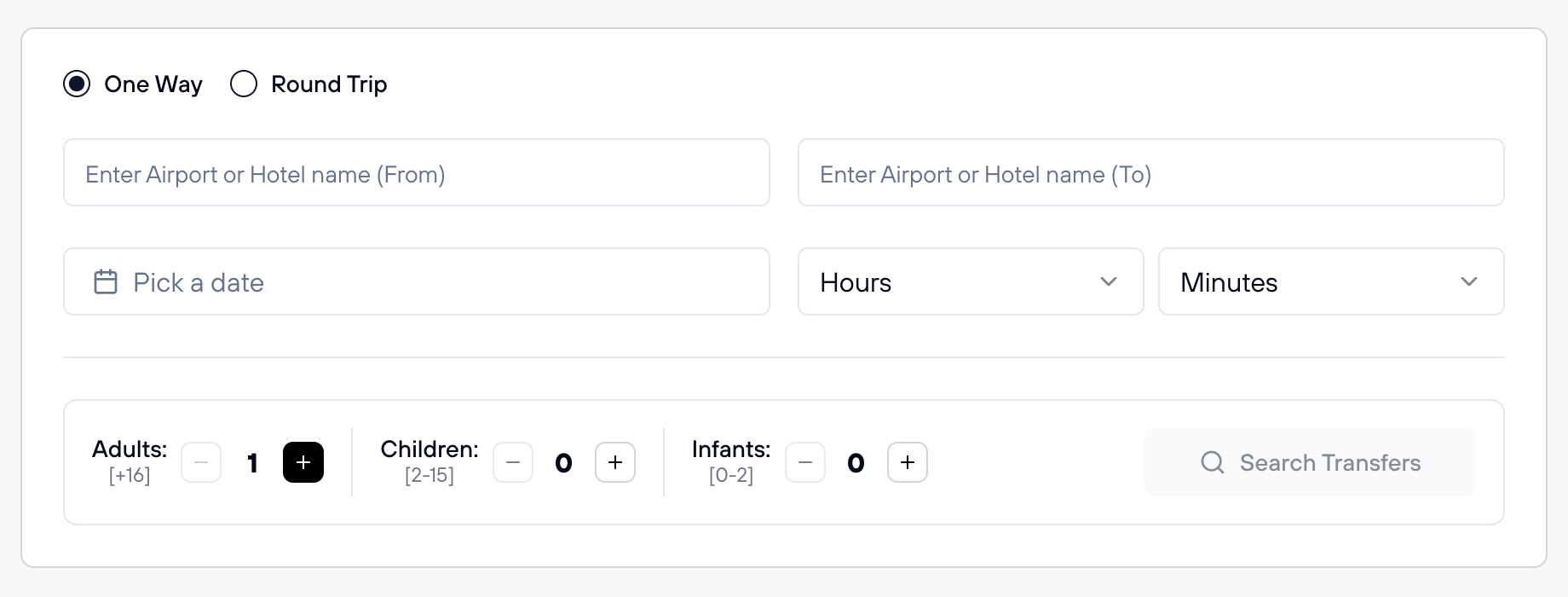Click the calendar icon in the date field

point(106,281)
